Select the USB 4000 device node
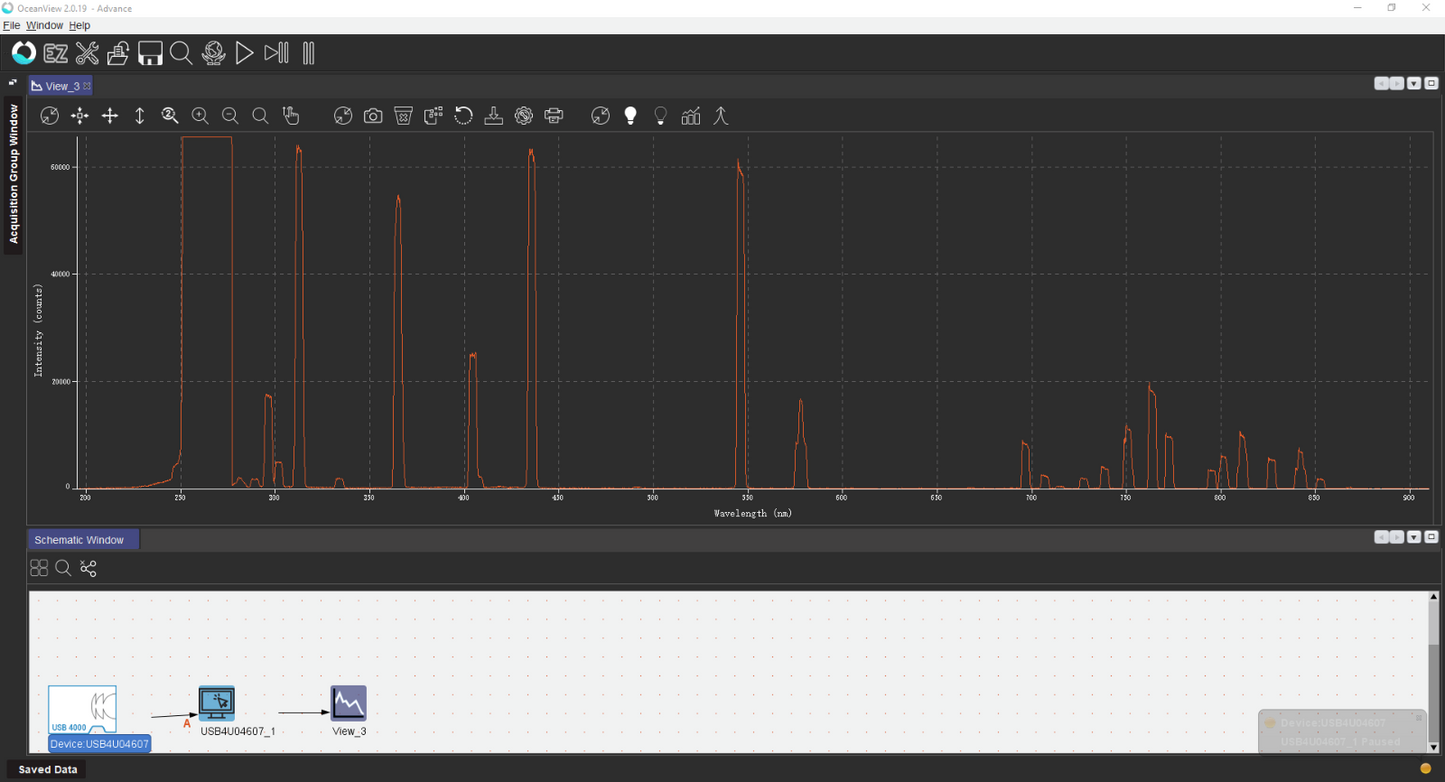 (83, 709)
